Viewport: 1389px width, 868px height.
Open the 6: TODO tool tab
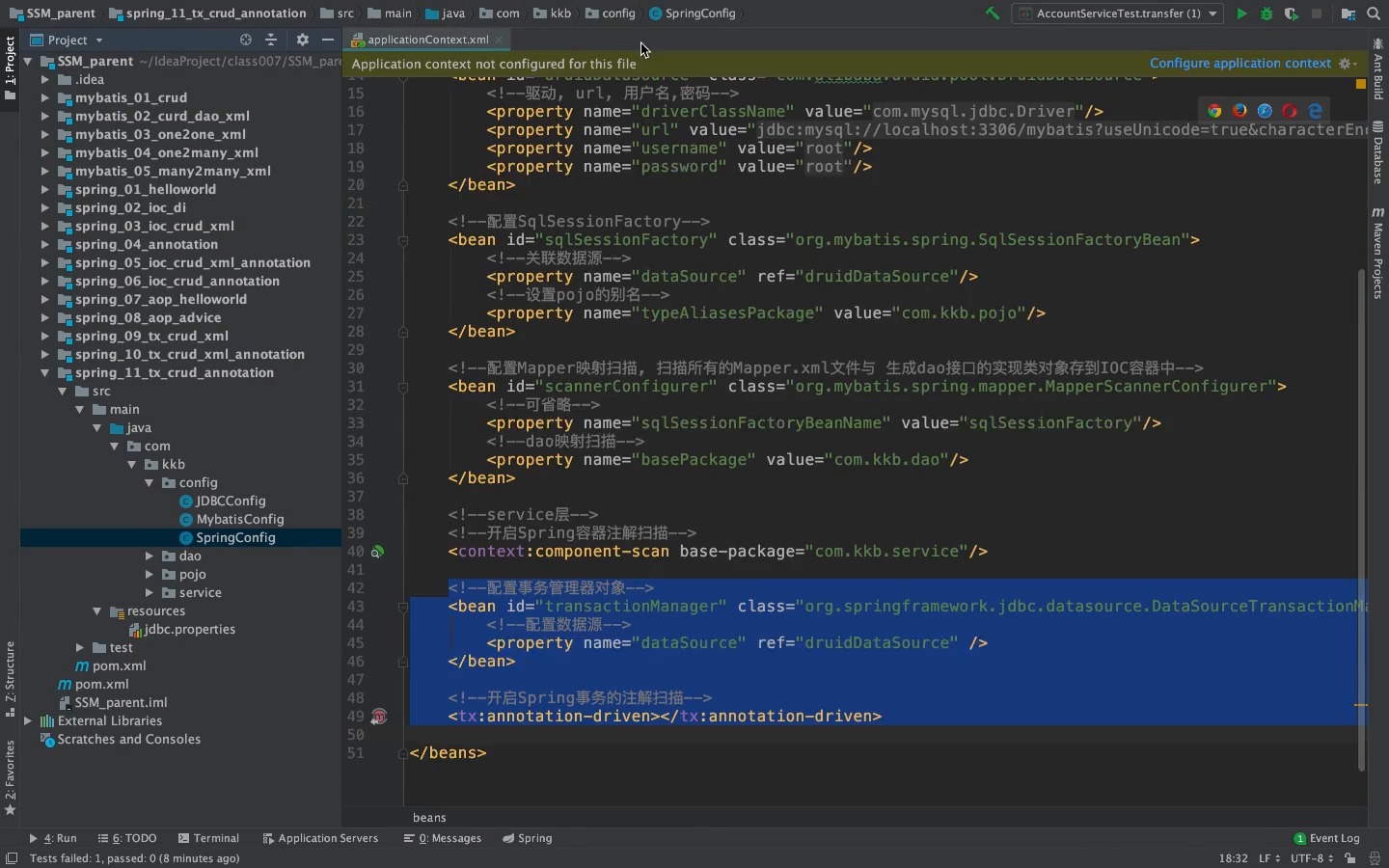click(127, 838)
